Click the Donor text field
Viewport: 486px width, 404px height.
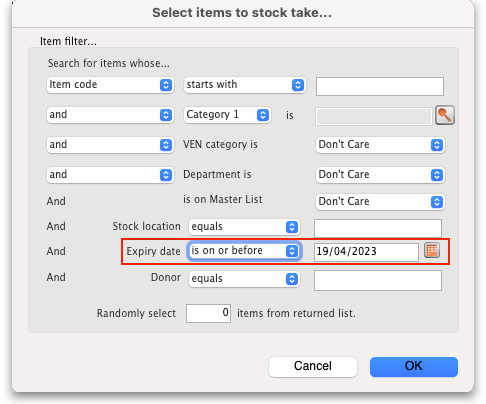click(x=378, y=280)
